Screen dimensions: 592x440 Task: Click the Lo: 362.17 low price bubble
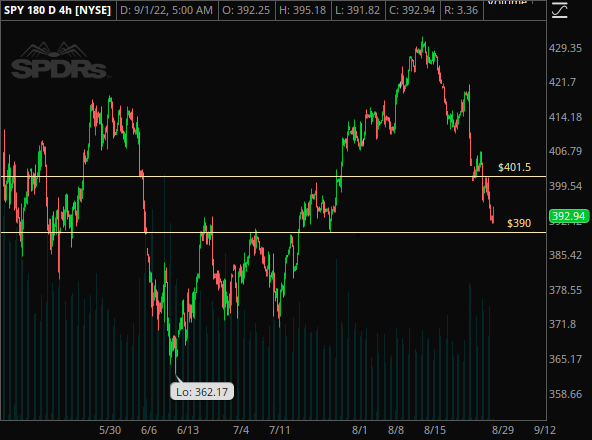tap(202, 392)
